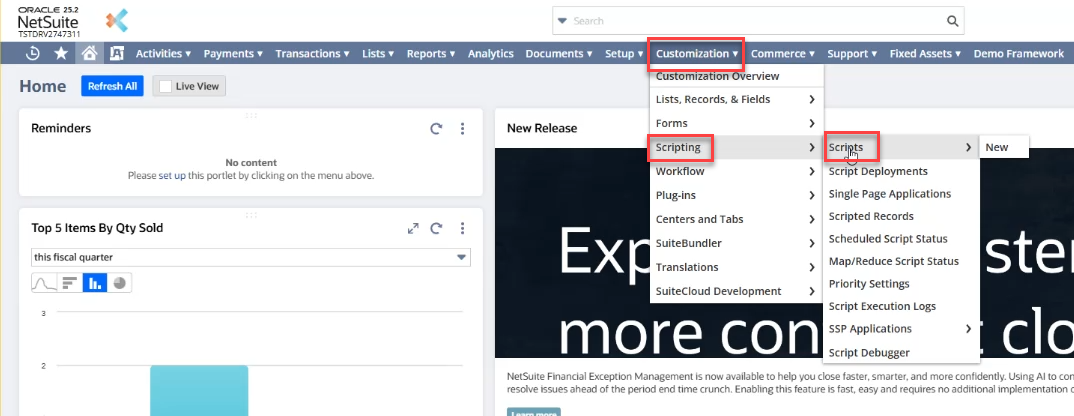Select Script Deployments from submenu
This screenshot has height=416, width=1074.
pos(878,171)
